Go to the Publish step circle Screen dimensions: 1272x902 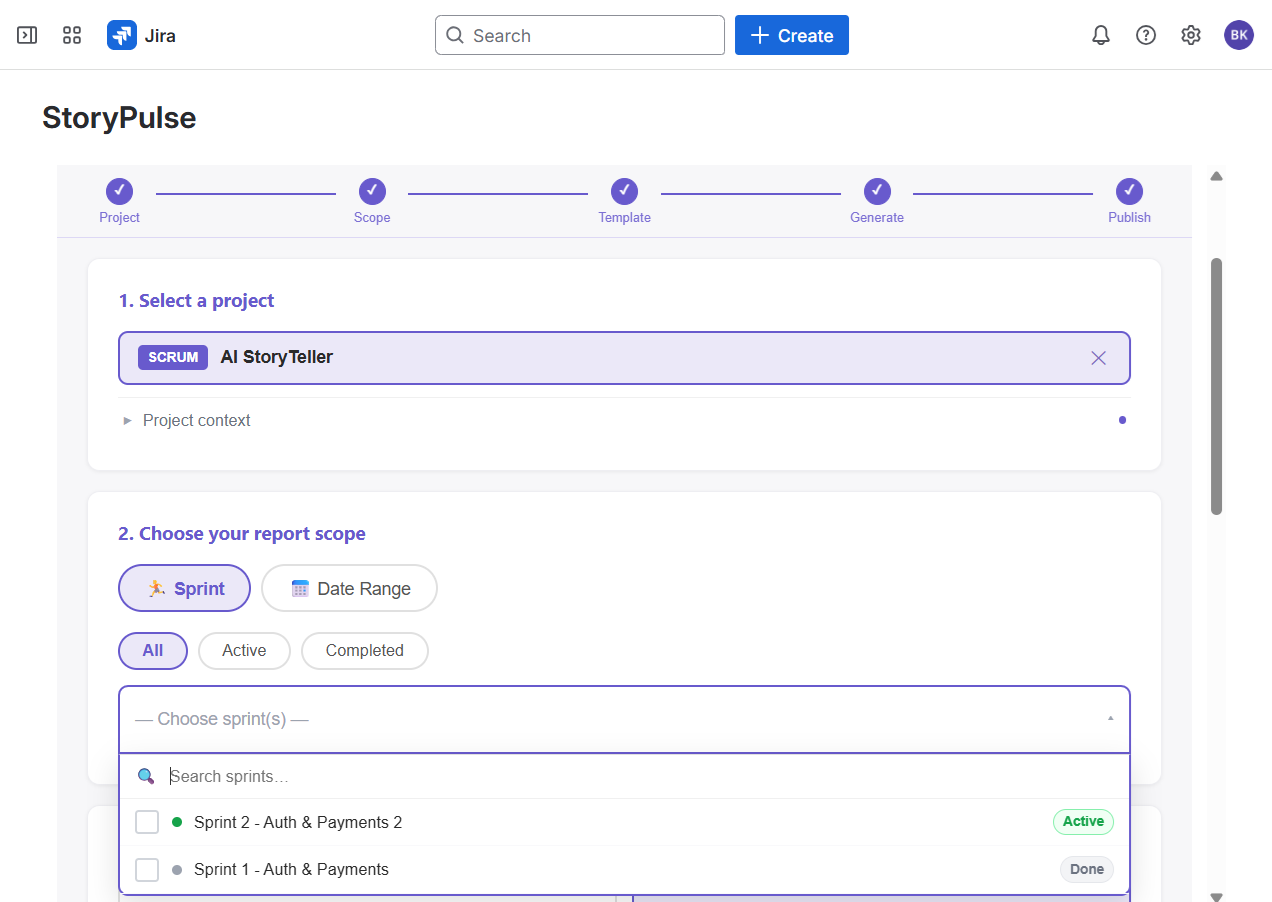coord(1130,191)
